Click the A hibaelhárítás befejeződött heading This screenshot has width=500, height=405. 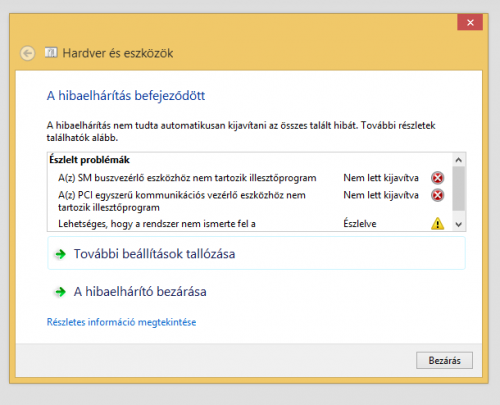tap(126, 96)
